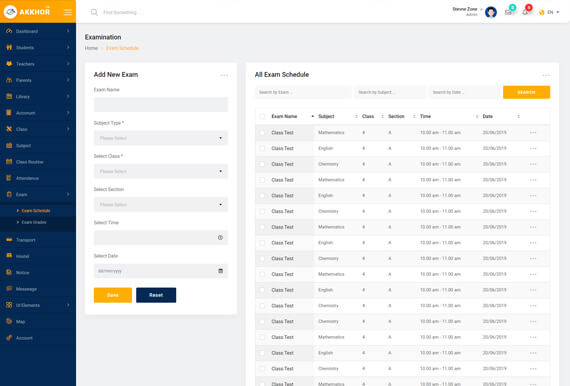Click the dark blue Reset button
The height and width of the screenshot is (386, 570).
[x=156, y=295]
